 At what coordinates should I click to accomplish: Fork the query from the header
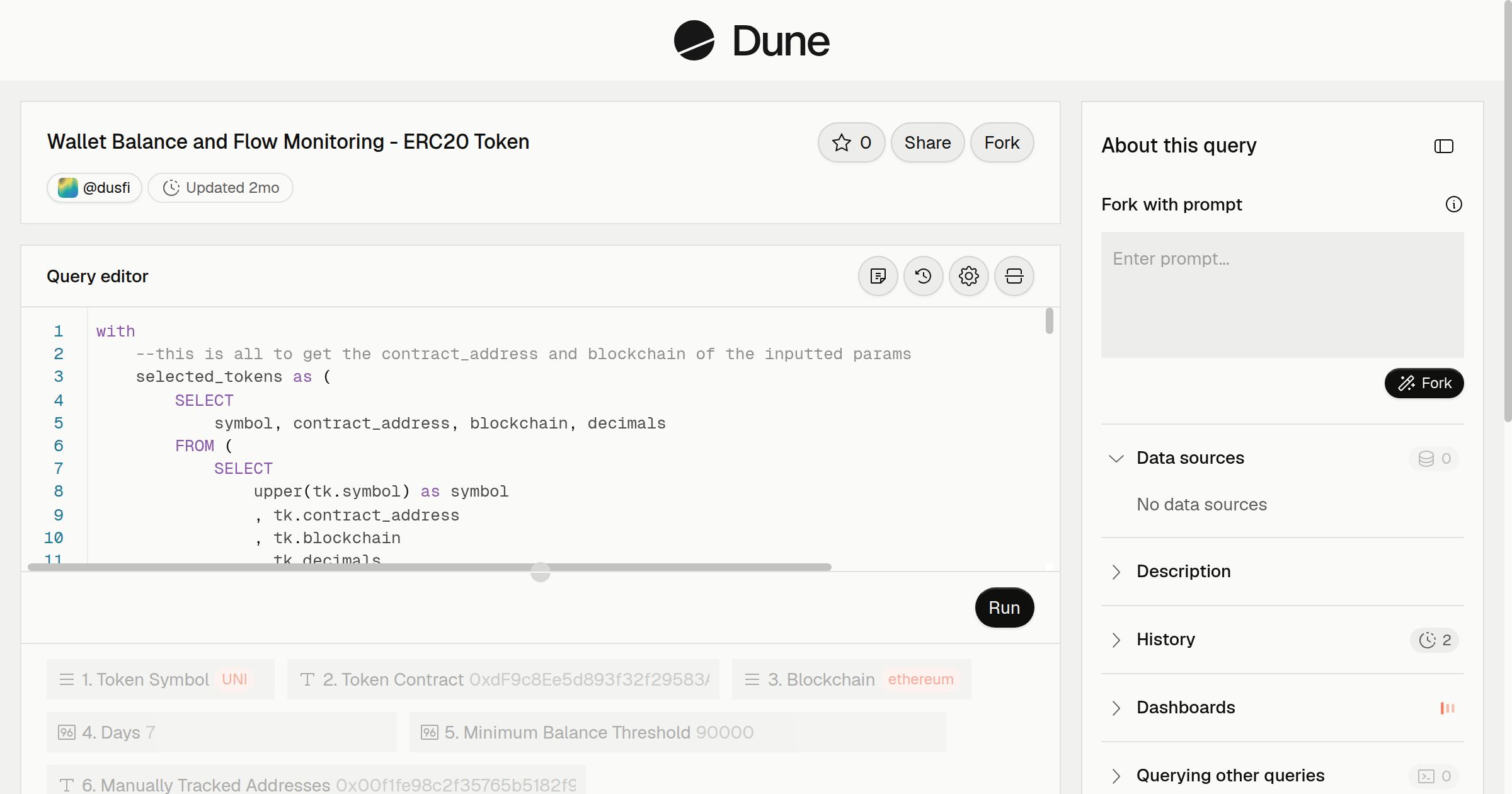coord(1002,142)
